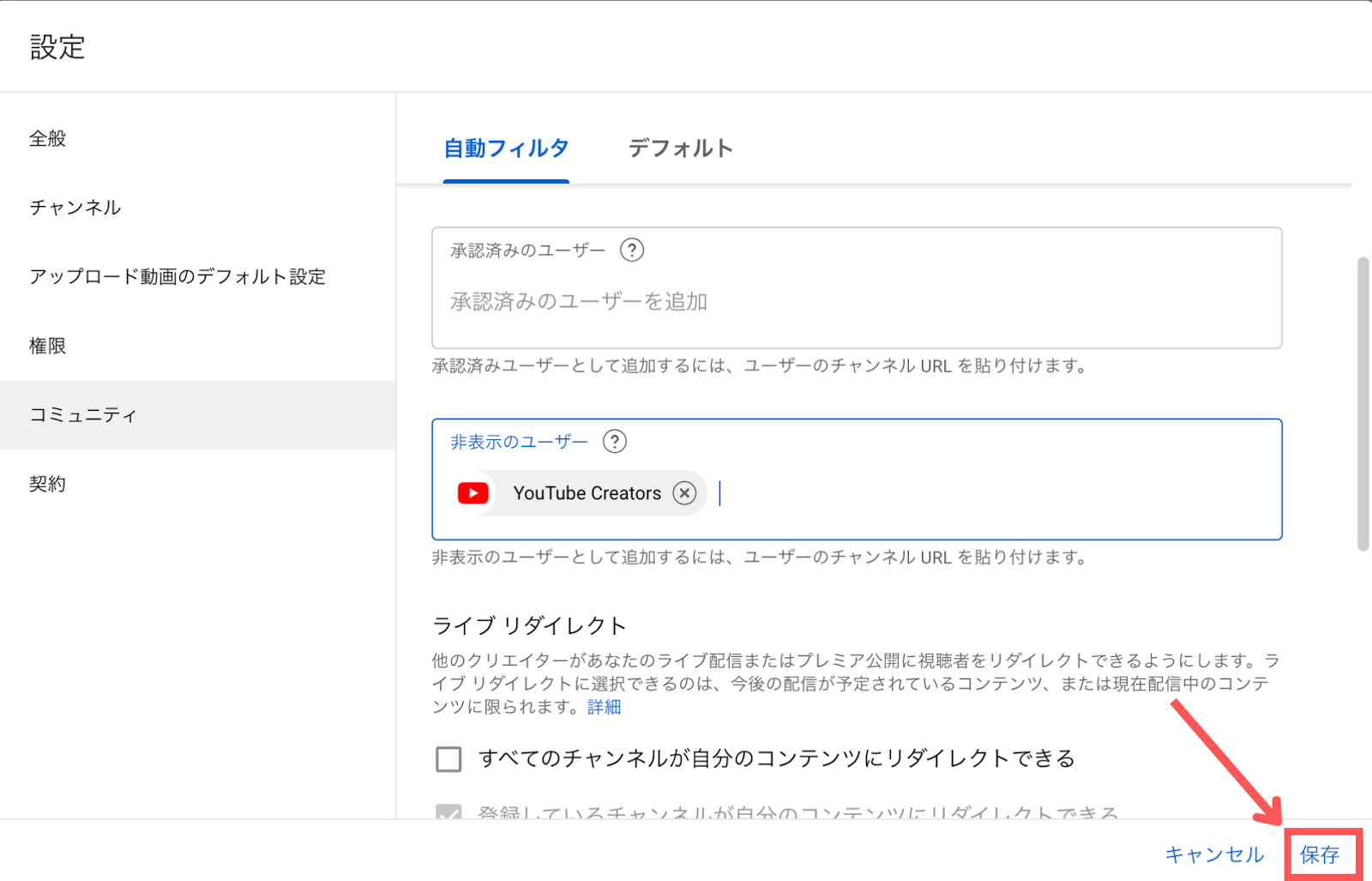Open 全般 settings section
The height and width of the screenshot is (881, 1372).
point(197,138)
